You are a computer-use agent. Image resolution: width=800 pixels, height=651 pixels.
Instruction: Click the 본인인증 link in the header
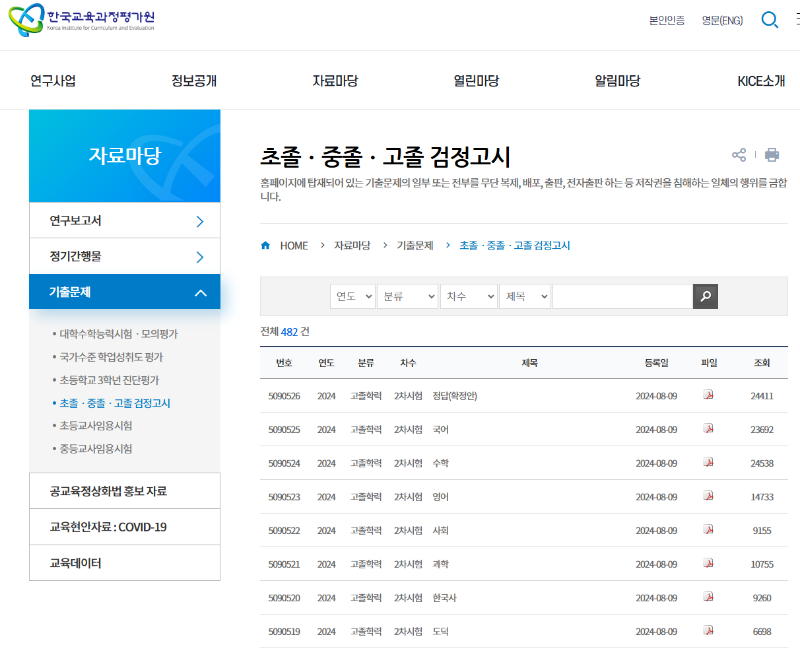click(x=667, y=20)
